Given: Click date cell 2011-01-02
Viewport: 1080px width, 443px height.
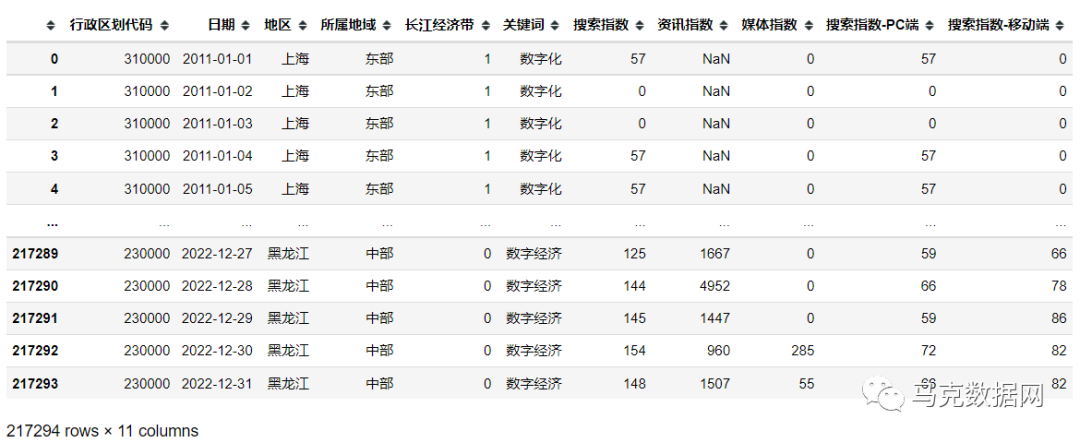Looking at the screenshot, I should 218,92.
